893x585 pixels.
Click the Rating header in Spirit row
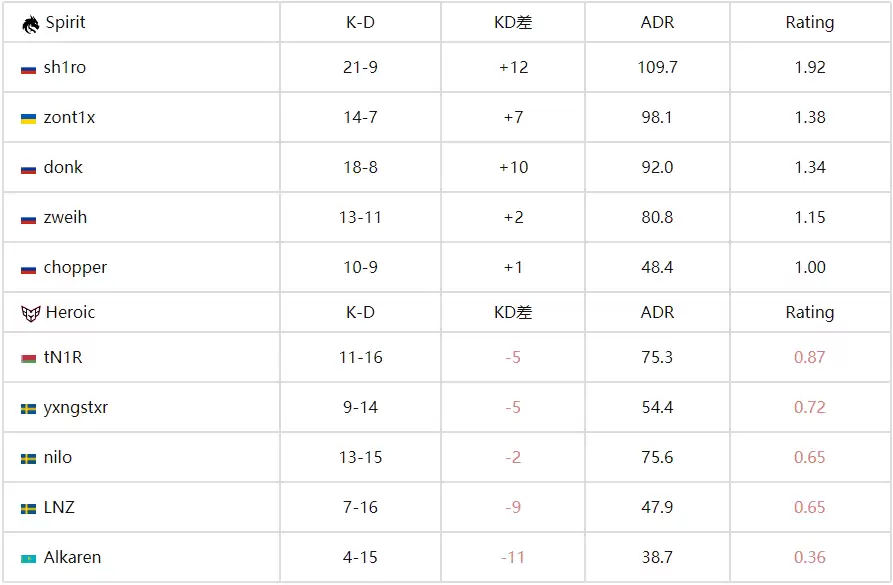click(x=809, y=23)
